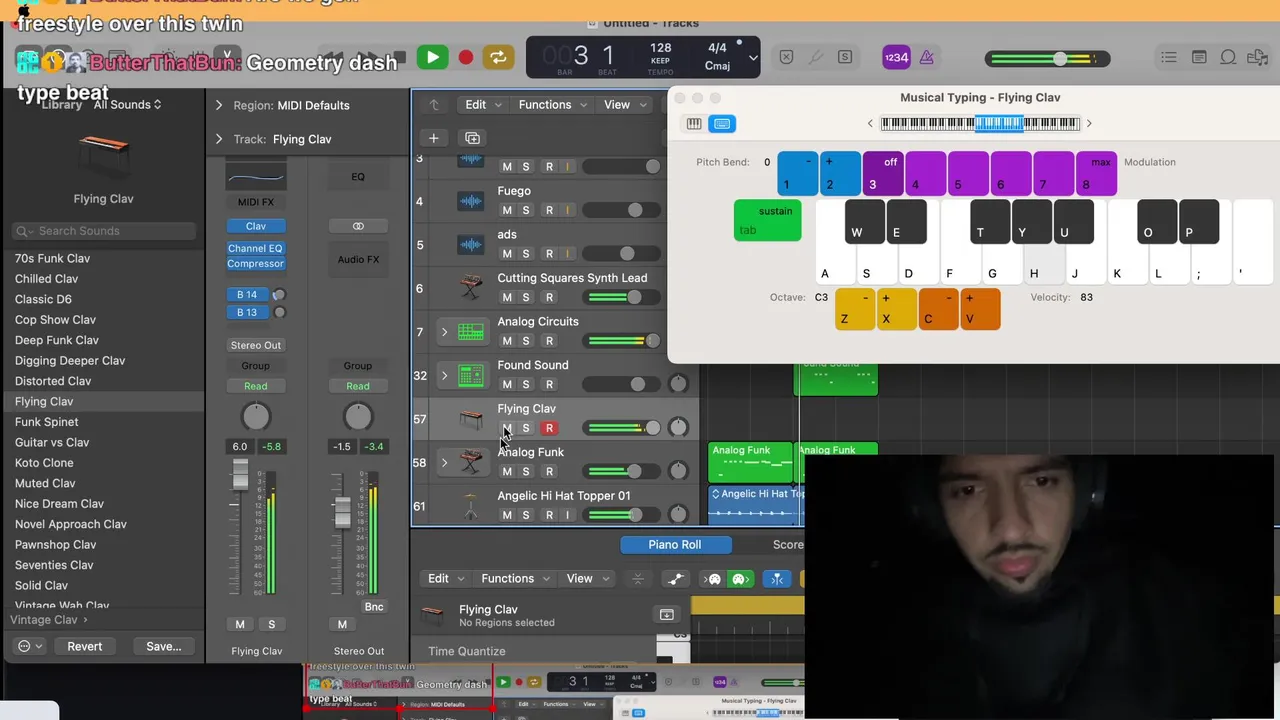Screen dimensions: 1280x720
Task: Click the duplicate track icon
Action: tap(472, 138)
